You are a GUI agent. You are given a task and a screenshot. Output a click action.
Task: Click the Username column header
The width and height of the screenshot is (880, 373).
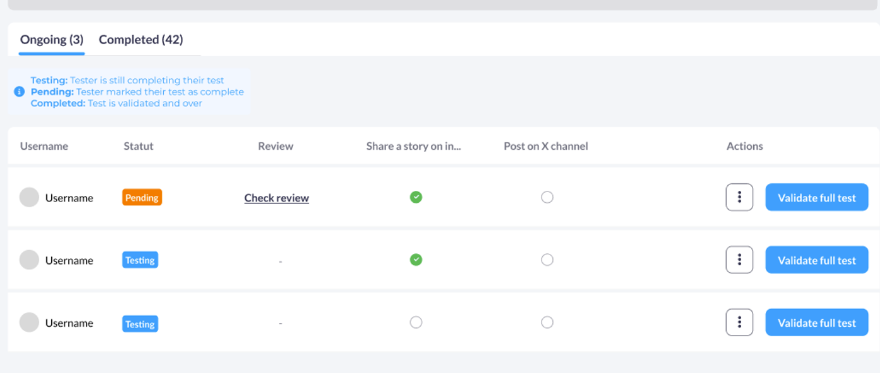44,146
